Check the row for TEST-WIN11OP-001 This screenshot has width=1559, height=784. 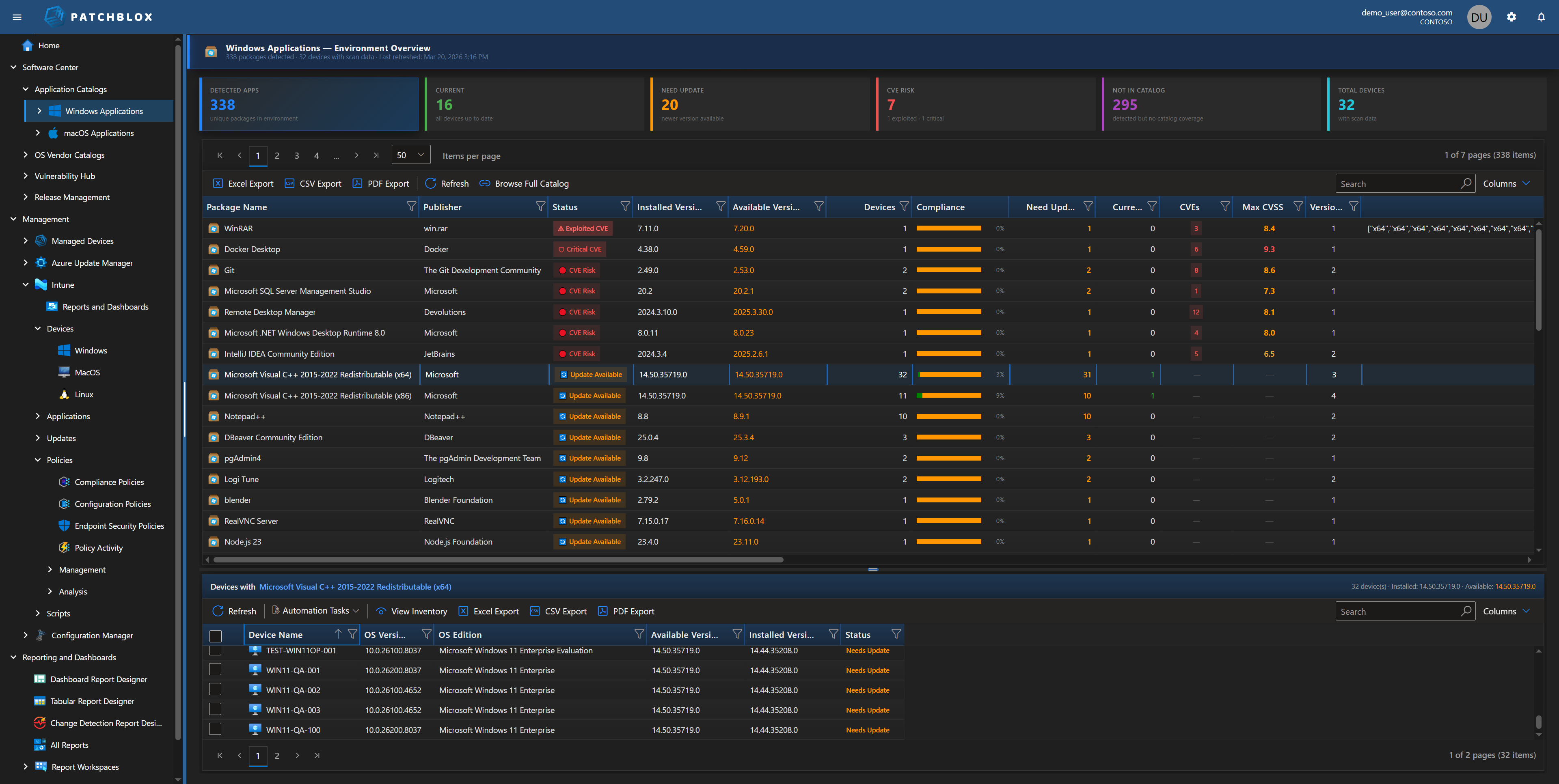tap(216, 650)
